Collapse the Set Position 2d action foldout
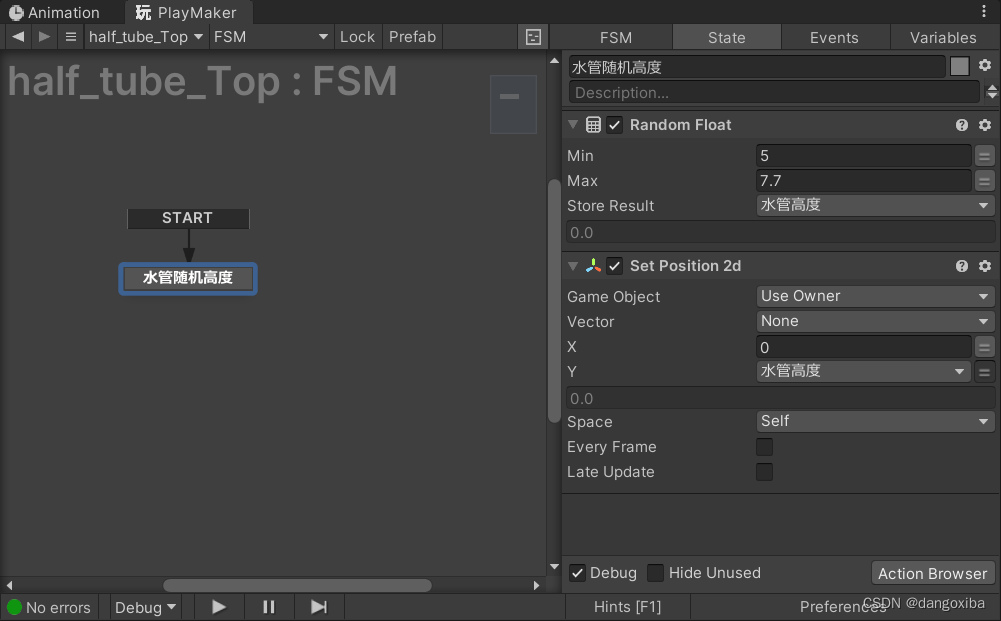This screenshot has height=621, width=1001. (573, 266)
